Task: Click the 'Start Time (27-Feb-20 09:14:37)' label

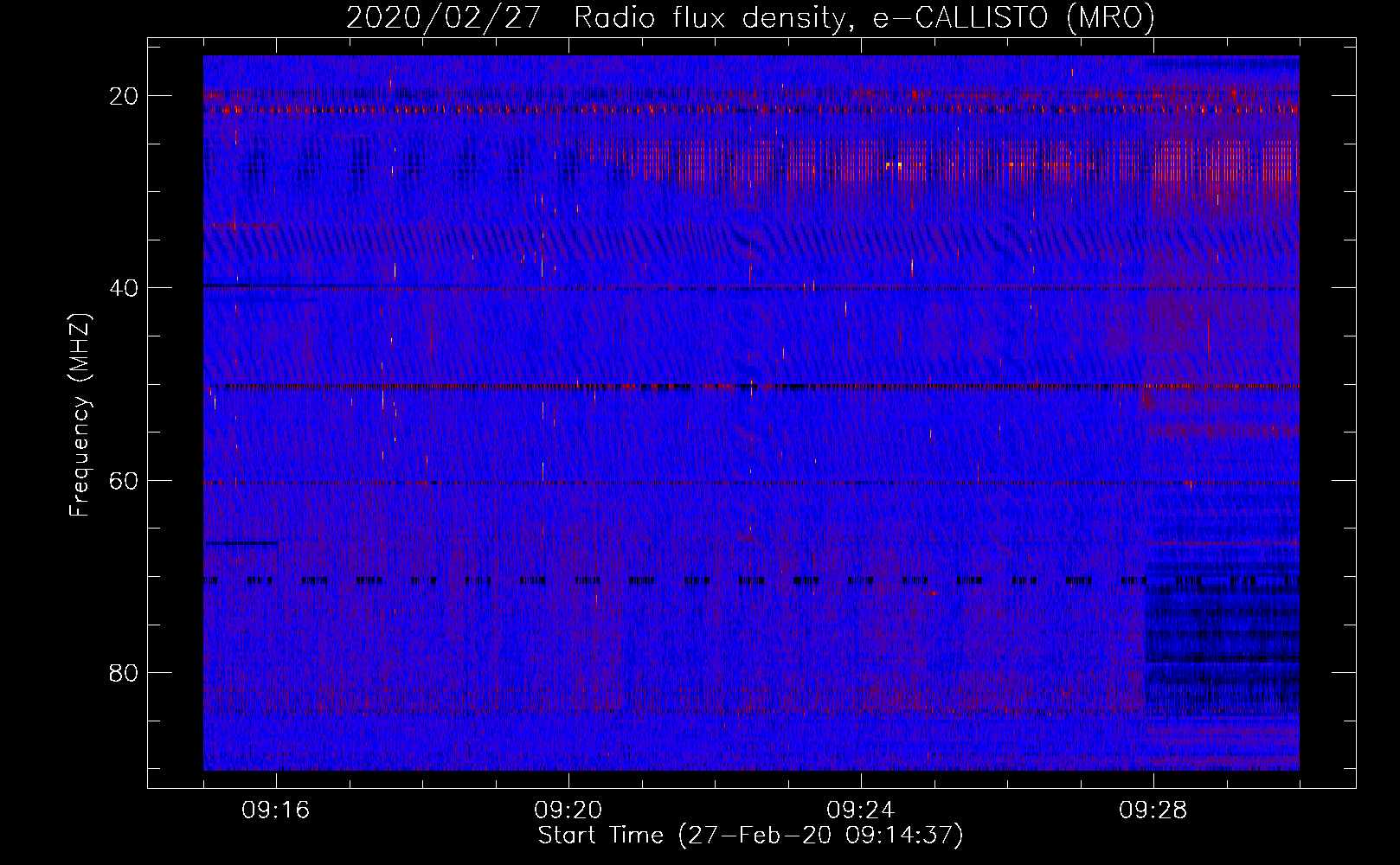Action: (x=750, y=836)
